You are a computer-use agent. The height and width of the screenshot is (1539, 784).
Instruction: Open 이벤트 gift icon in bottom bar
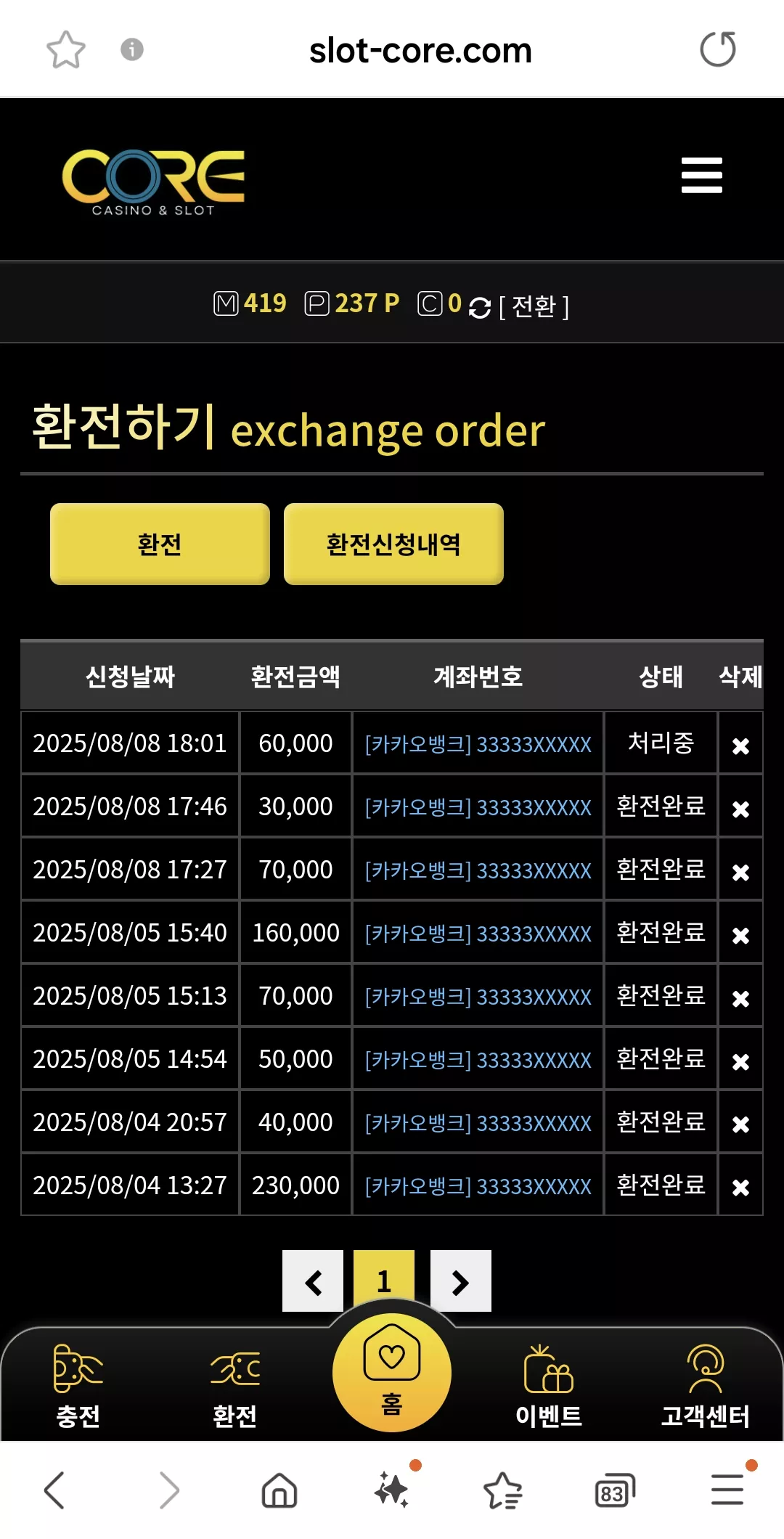549,1386
